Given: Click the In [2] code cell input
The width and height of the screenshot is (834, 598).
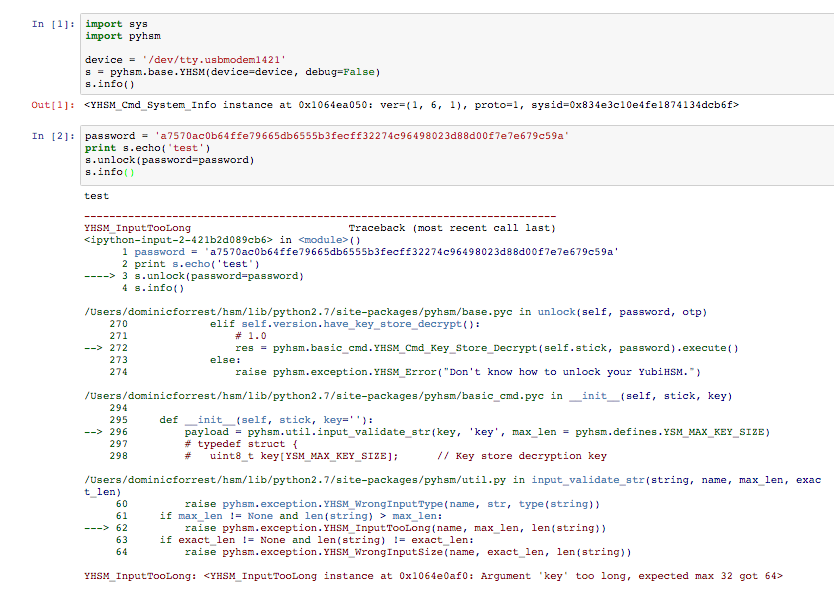Looking at the screenshot, I should click(457, 155).
